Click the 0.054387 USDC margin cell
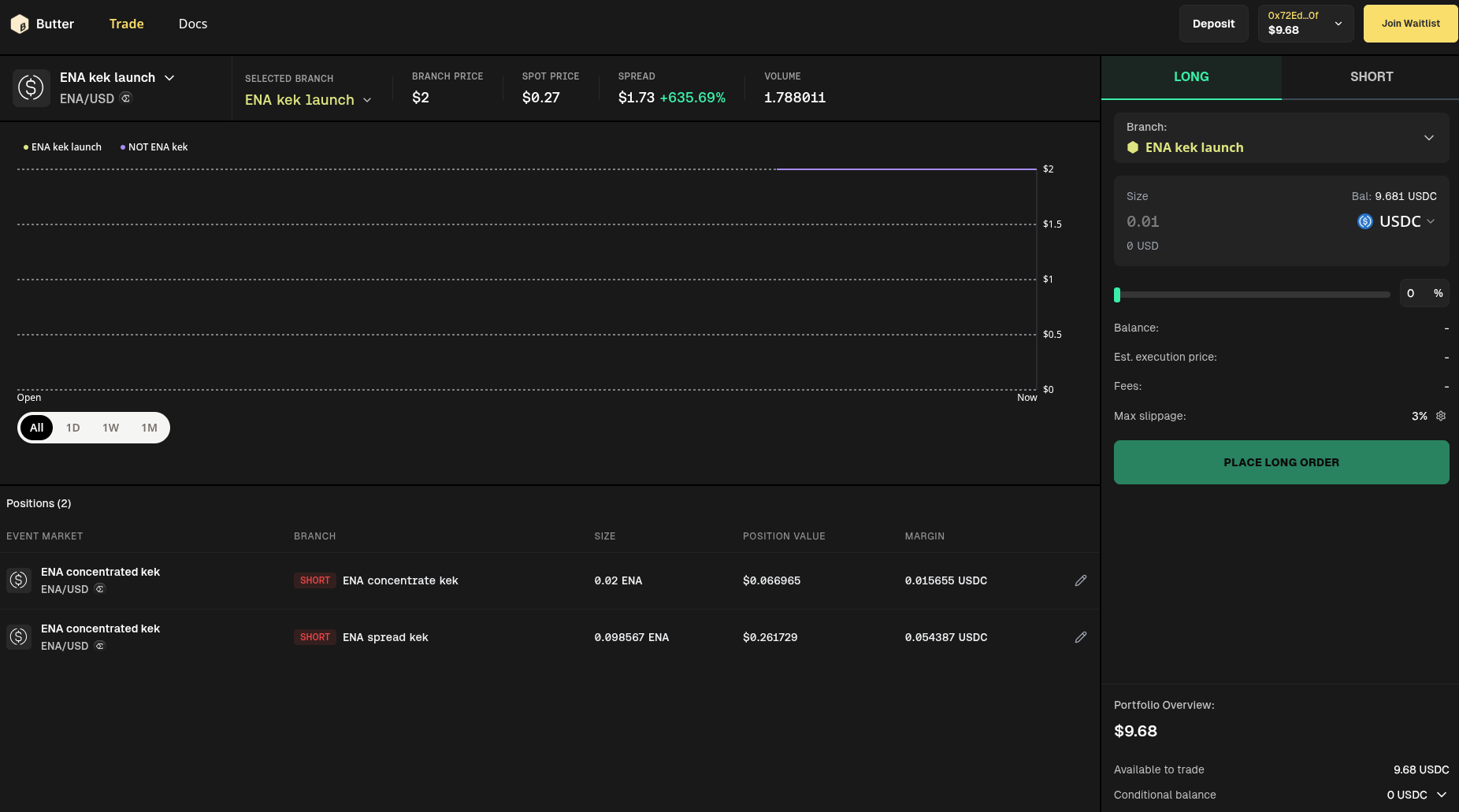This screenshot has width=1459, height=812. (946, 637)
